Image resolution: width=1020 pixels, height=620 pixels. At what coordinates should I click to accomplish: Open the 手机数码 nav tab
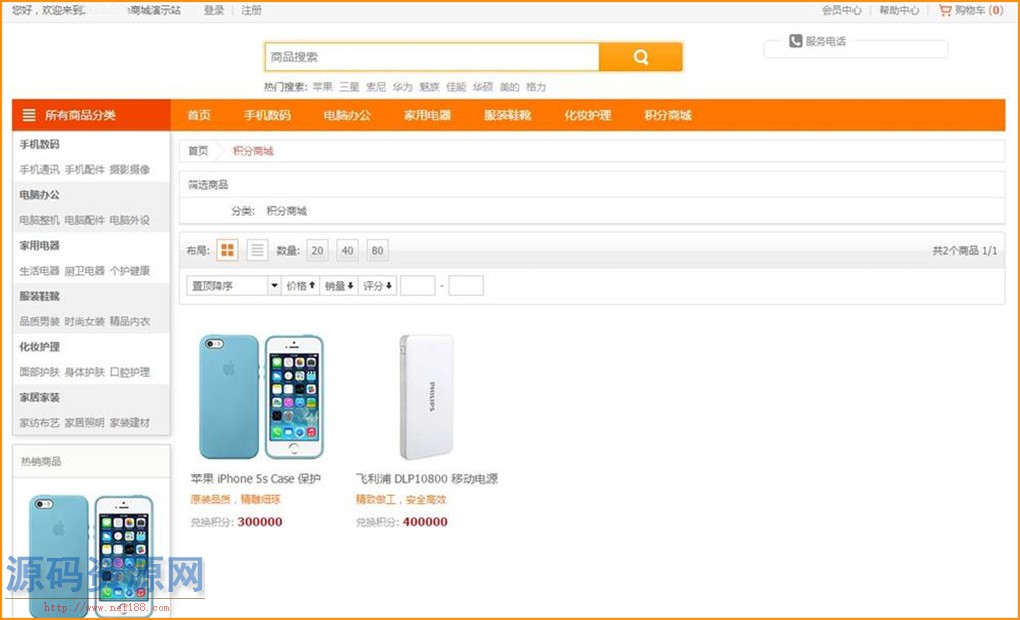point(267,115)
